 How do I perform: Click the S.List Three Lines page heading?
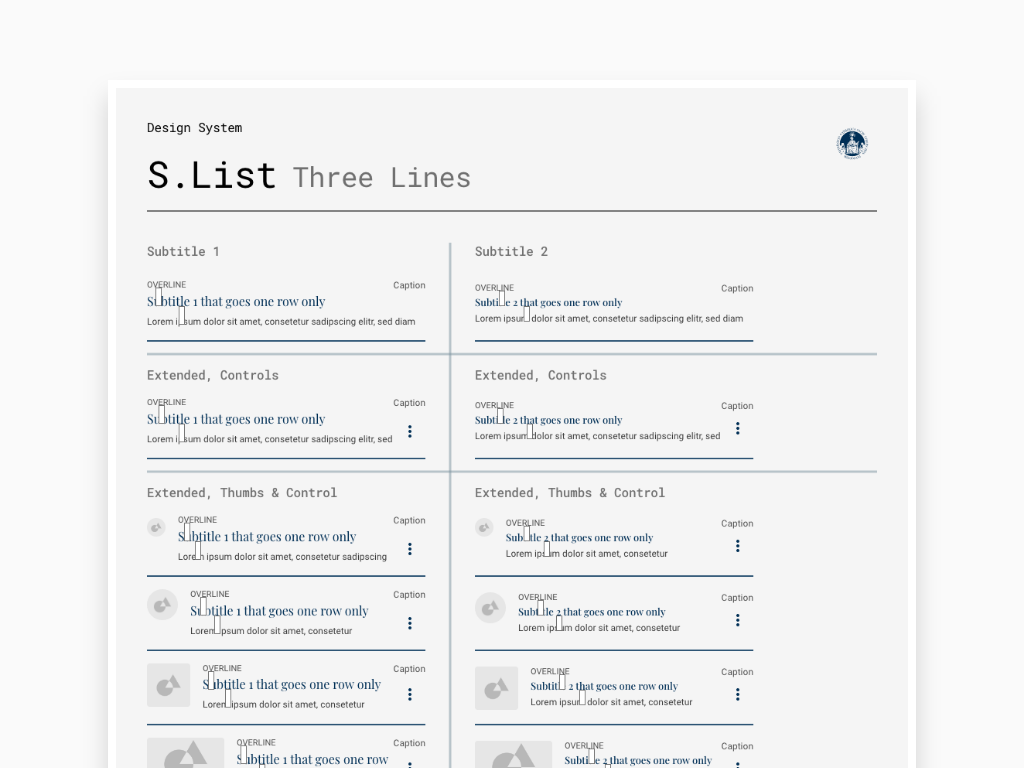tap(309, 176)
